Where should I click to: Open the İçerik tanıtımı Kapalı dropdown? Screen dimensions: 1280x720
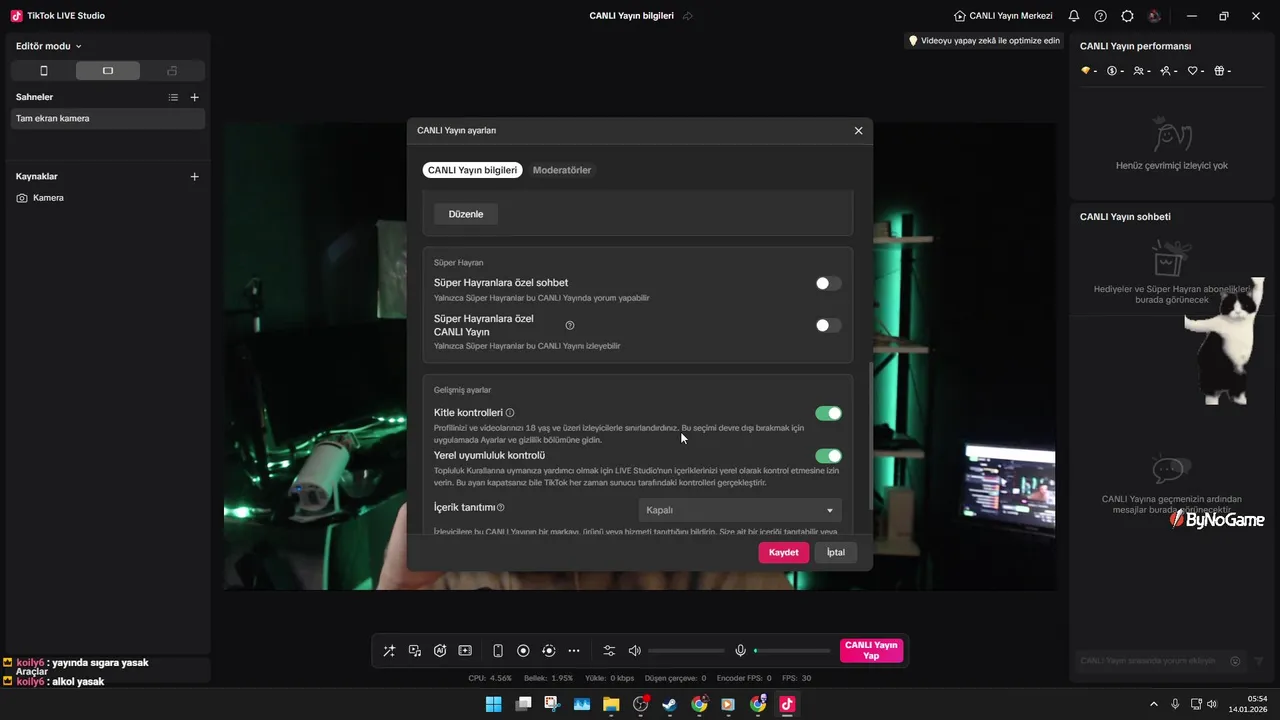[740, 510]
